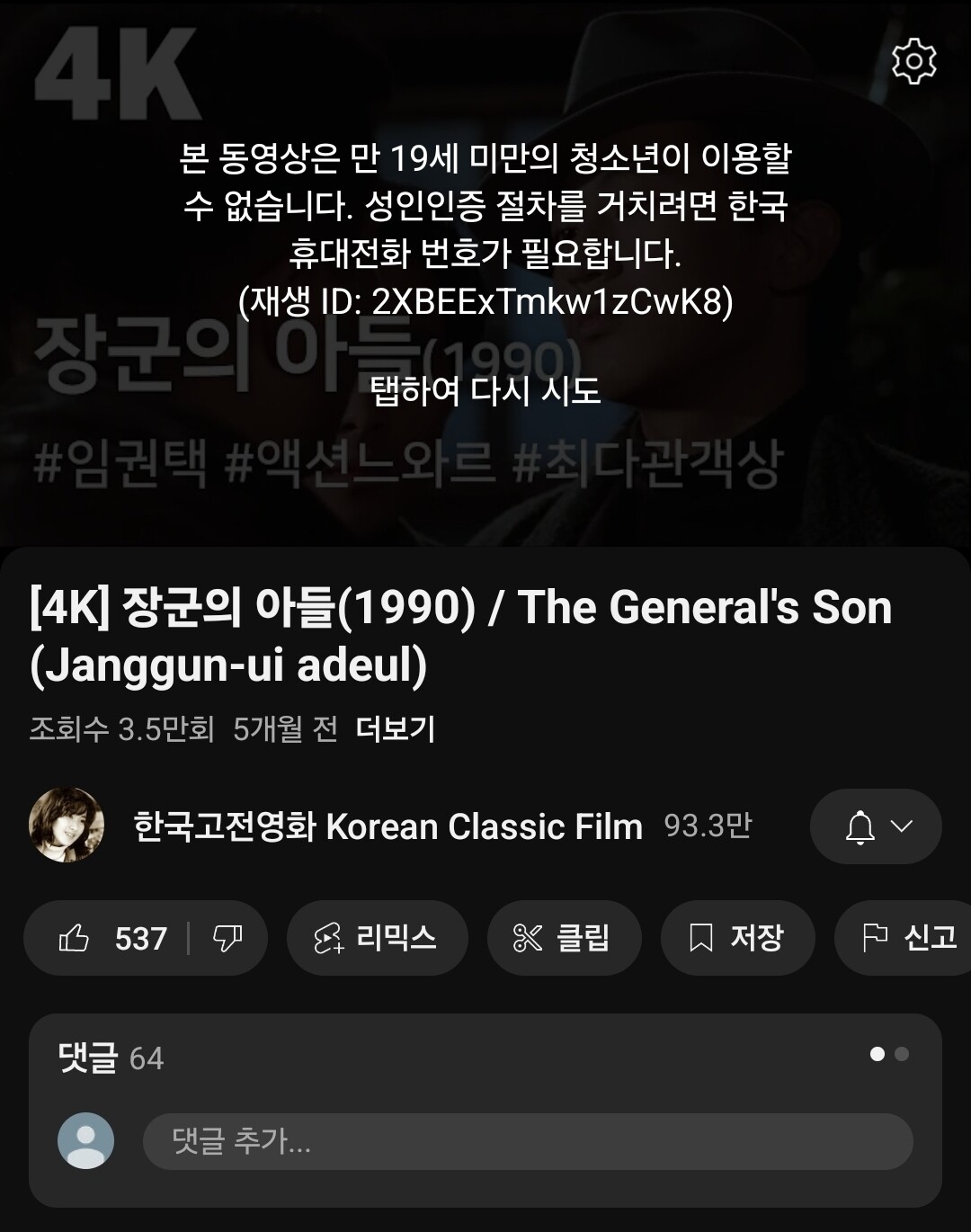Open the channel profile avatar
The image size is (971, 1232).
click(67, 826)
